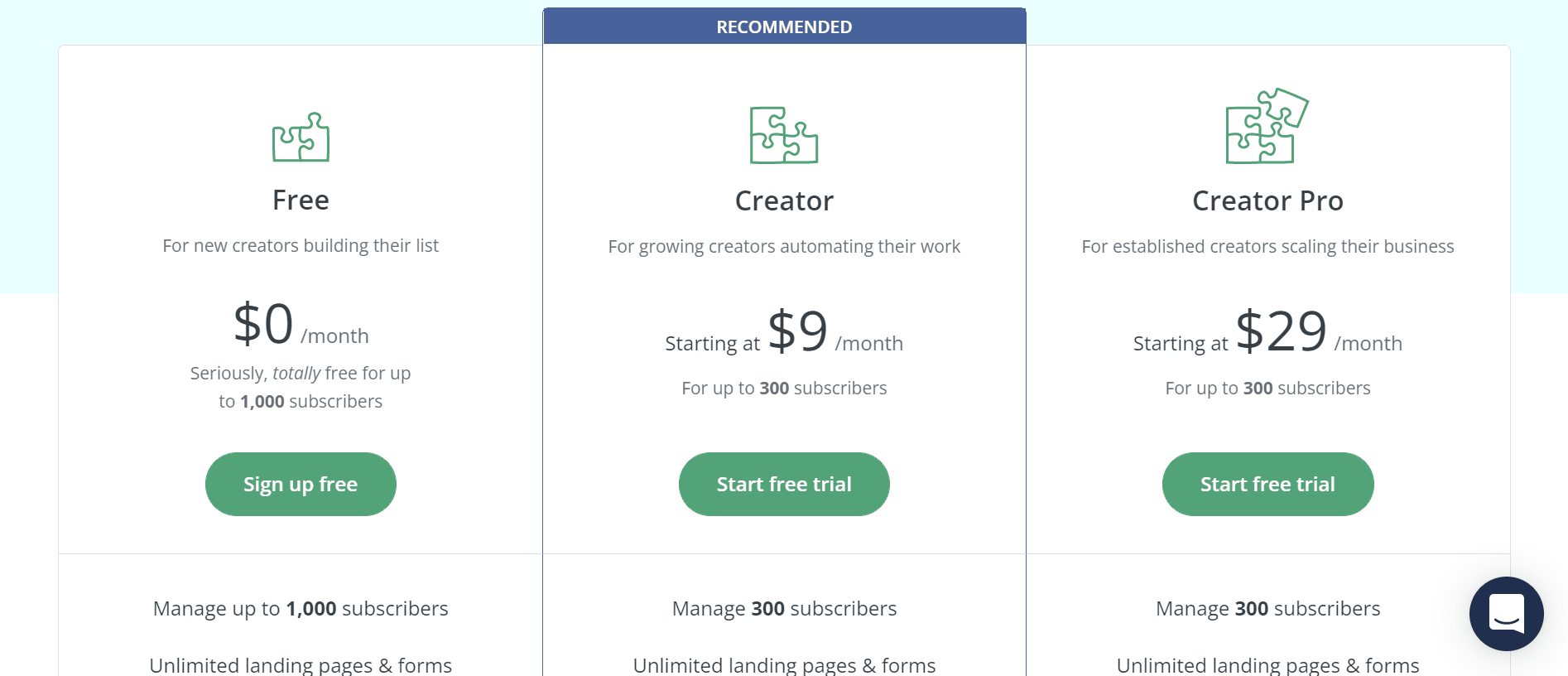Click Unlimited landing pages & forms under Free
Image resolution: width=1568 pixels, height=676 pixels.
coord(301,664)
